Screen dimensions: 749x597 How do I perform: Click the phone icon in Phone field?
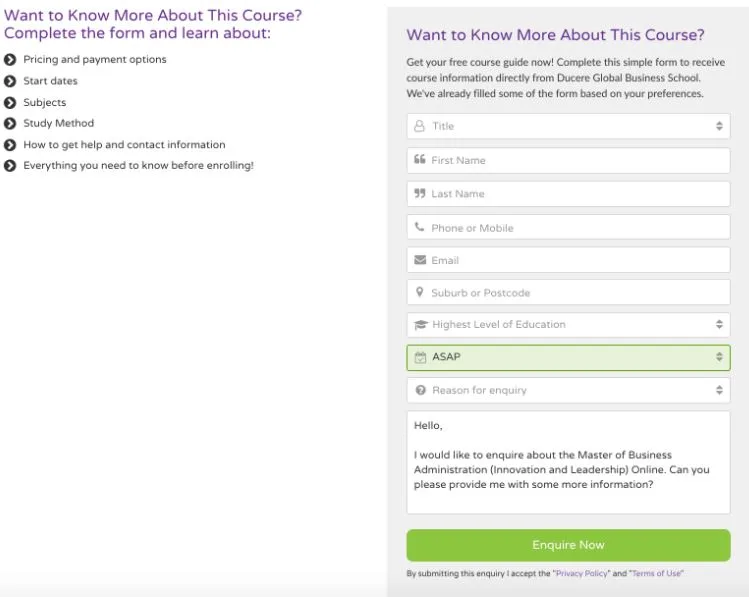[420, 227]
